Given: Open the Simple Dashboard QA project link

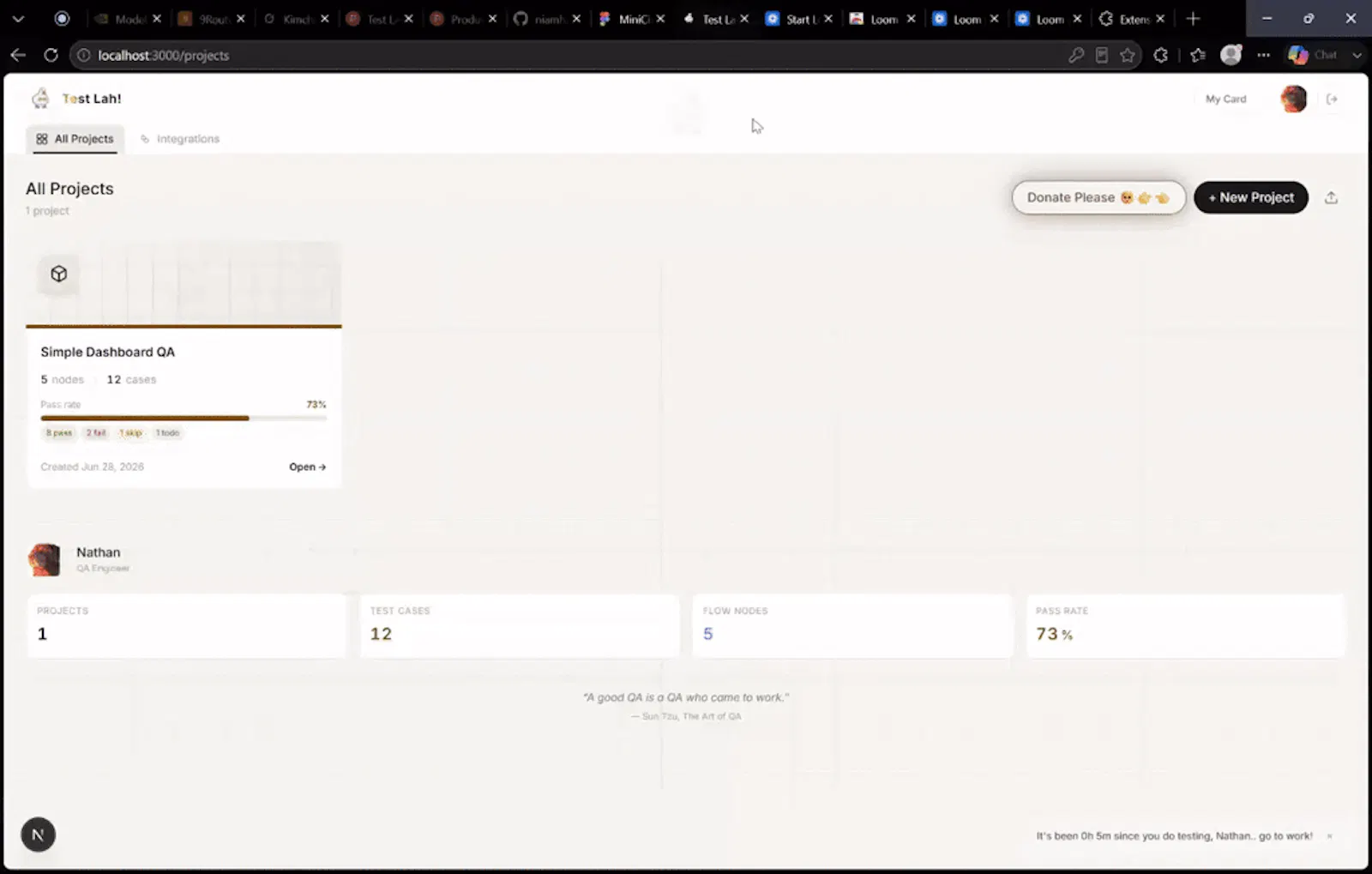Looking at the screenshot, I should click(307, 467).
